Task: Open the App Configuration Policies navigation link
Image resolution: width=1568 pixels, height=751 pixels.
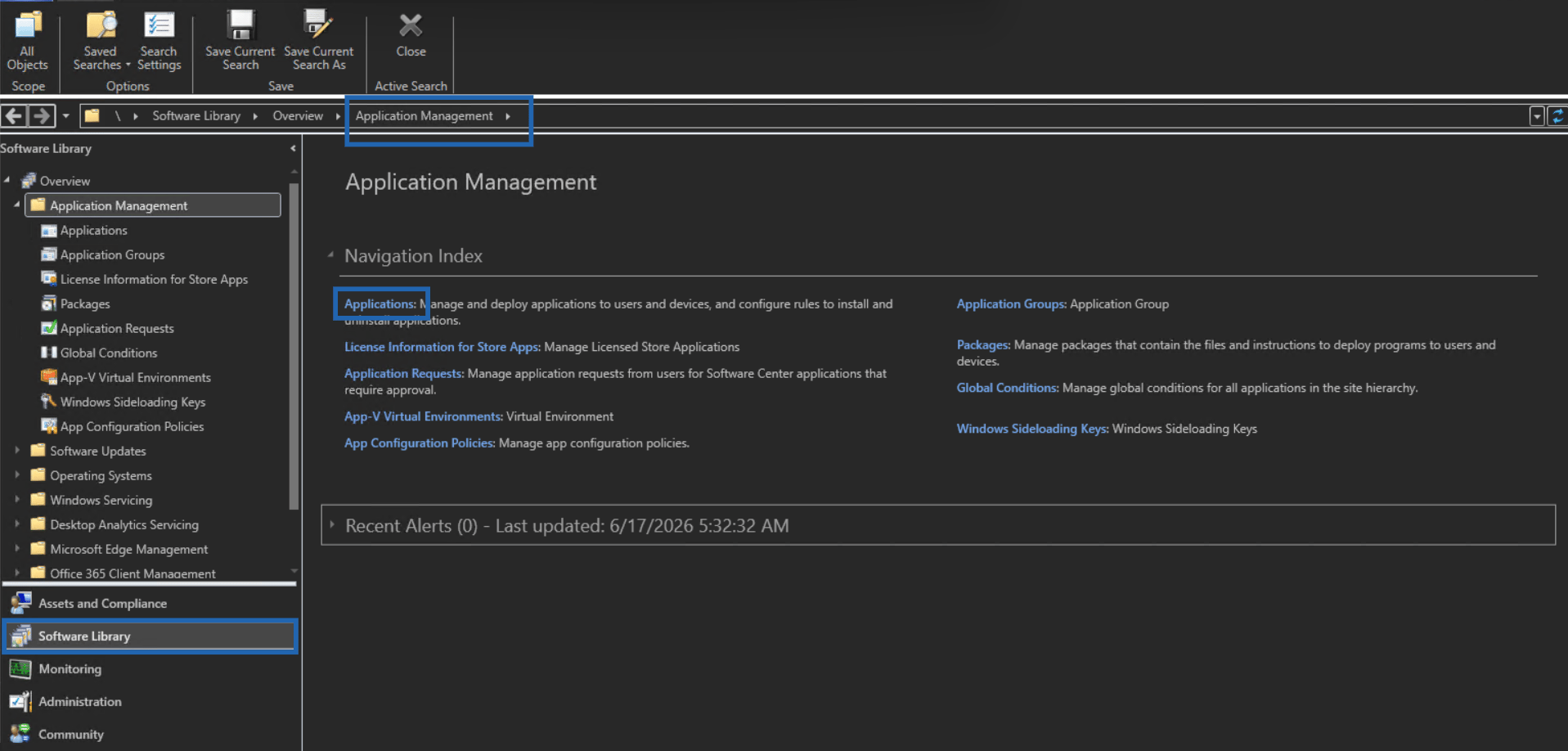Action: 420,443
